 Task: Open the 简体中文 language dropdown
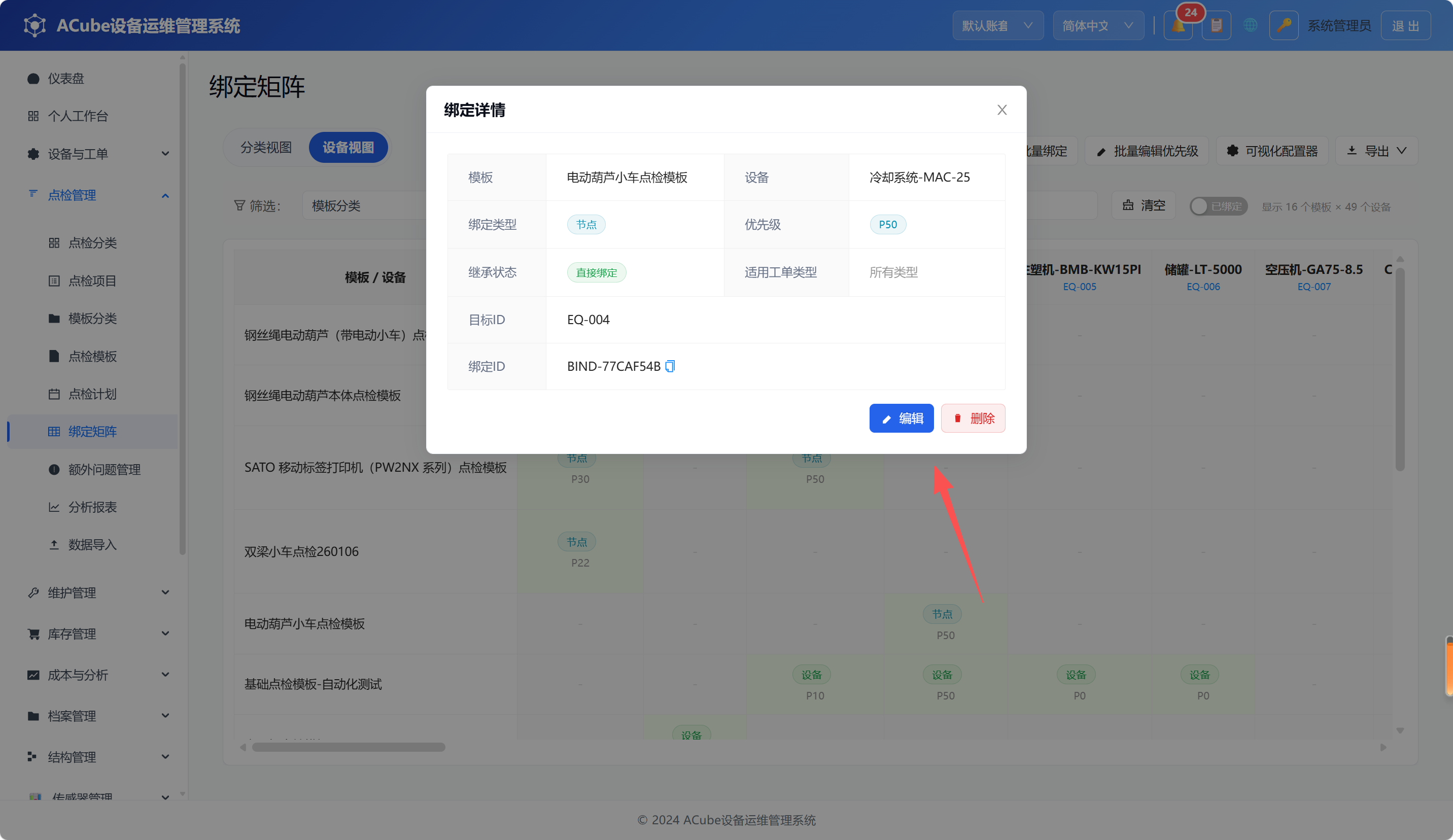pos(1098,25)
